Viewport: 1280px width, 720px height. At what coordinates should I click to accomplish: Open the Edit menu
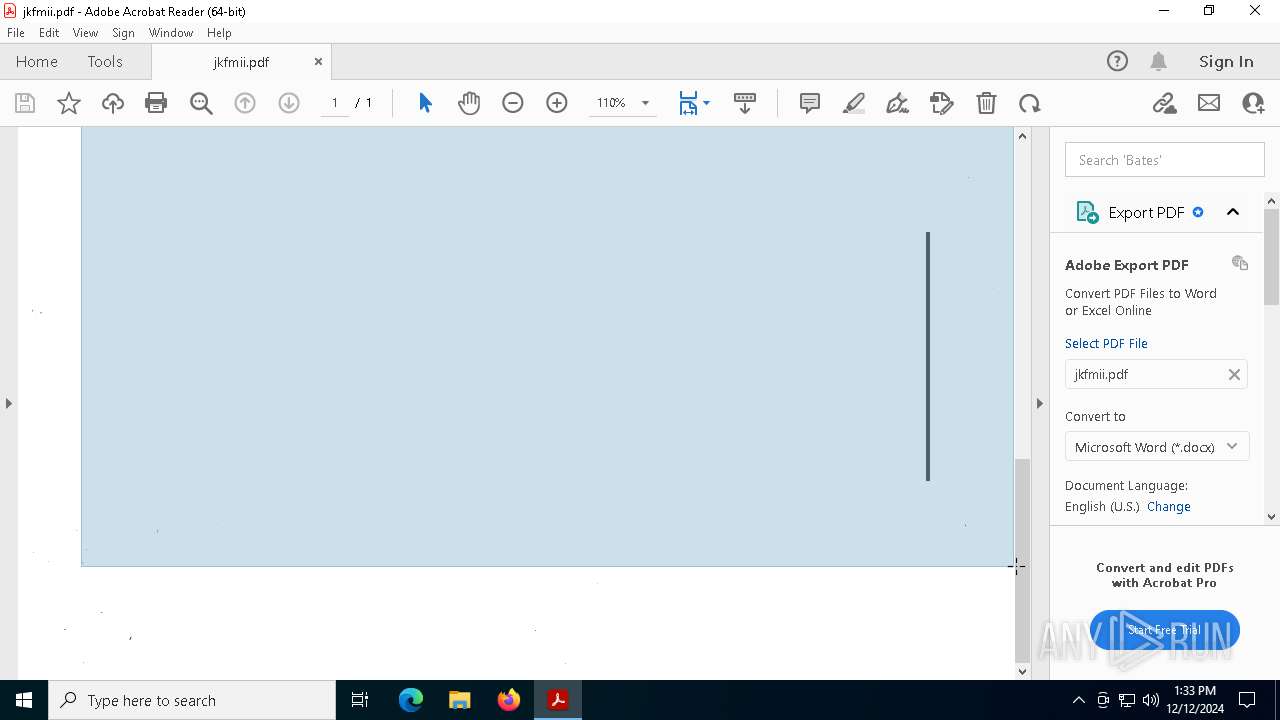[x=49, y=33]
